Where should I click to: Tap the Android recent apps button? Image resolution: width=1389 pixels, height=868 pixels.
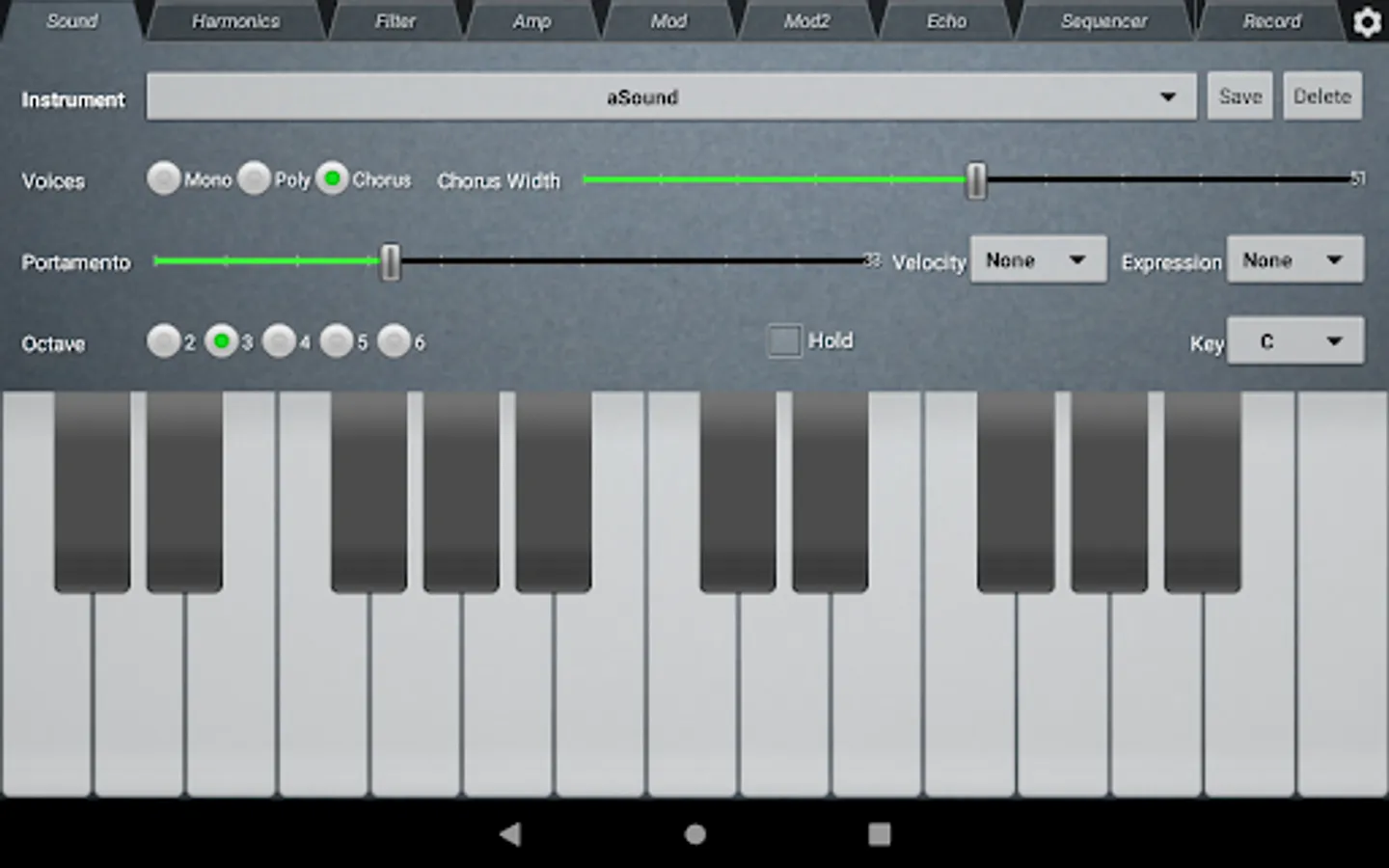(879, 834)
